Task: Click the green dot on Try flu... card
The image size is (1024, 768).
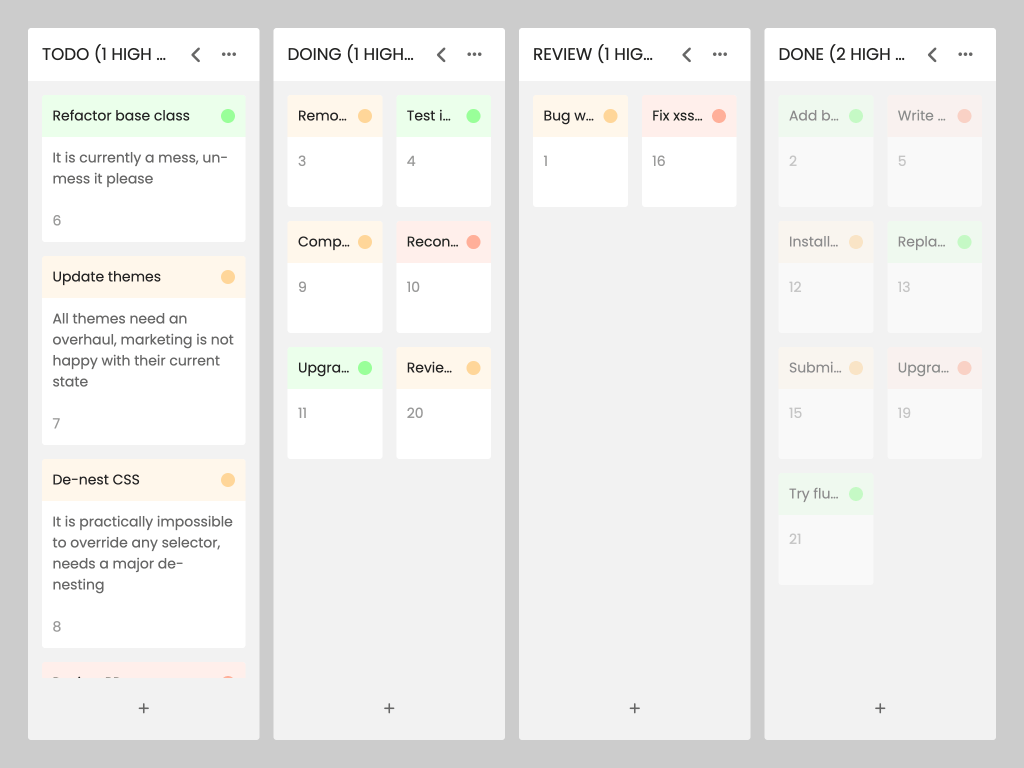Action: tap(856, 494)
